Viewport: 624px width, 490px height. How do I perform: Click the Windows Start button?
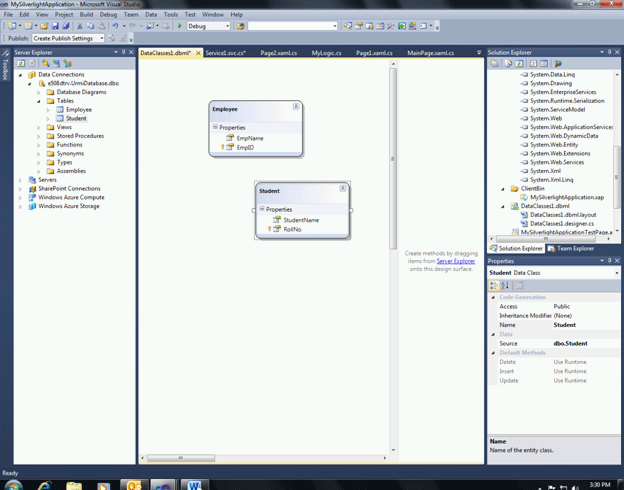point(13,486)
